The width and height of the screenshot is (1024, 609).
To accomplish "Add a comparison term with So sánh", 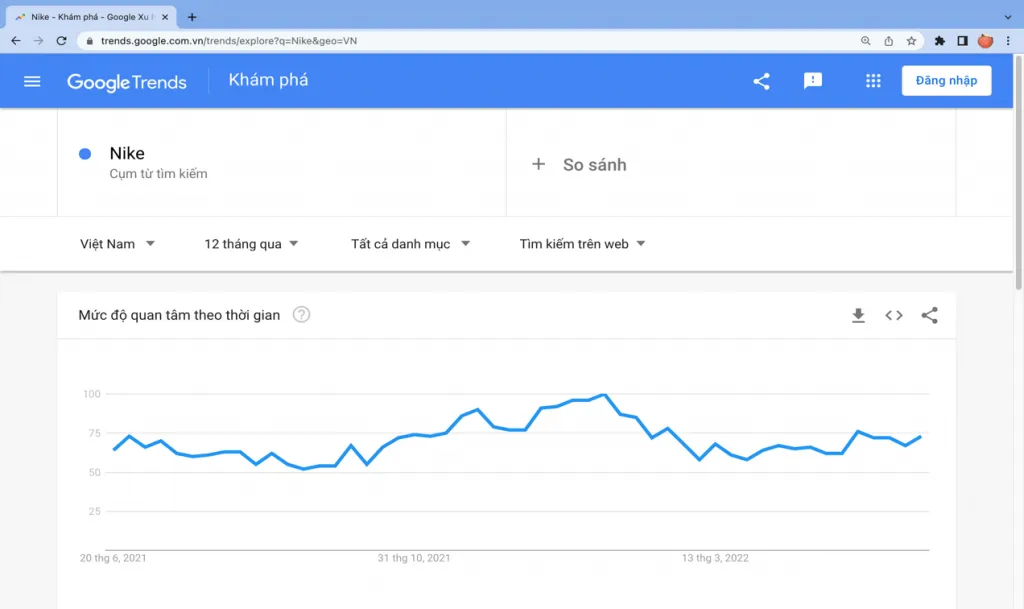I will (x=579, y=164).
